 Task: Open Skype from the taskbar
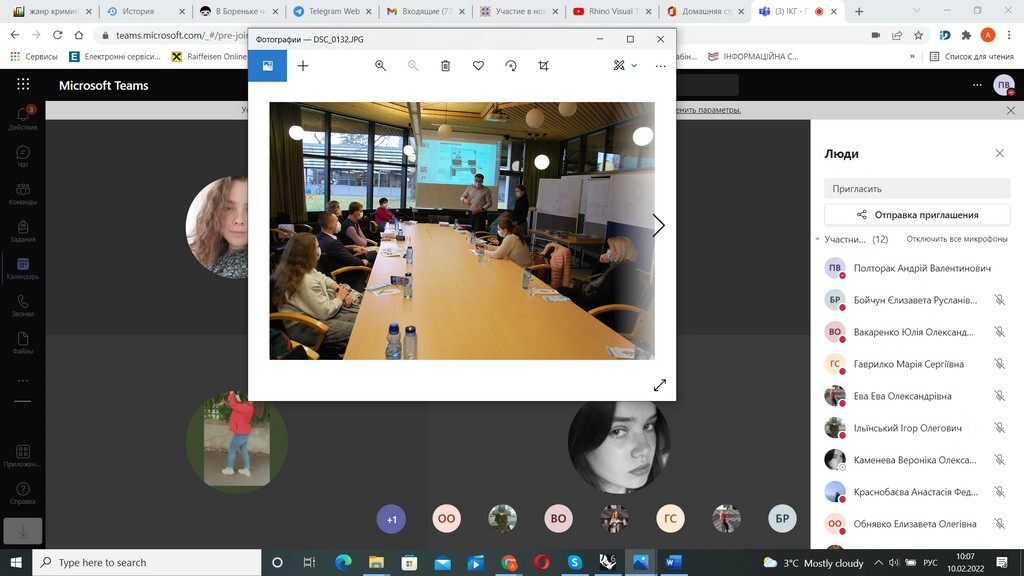click(574, 562)
